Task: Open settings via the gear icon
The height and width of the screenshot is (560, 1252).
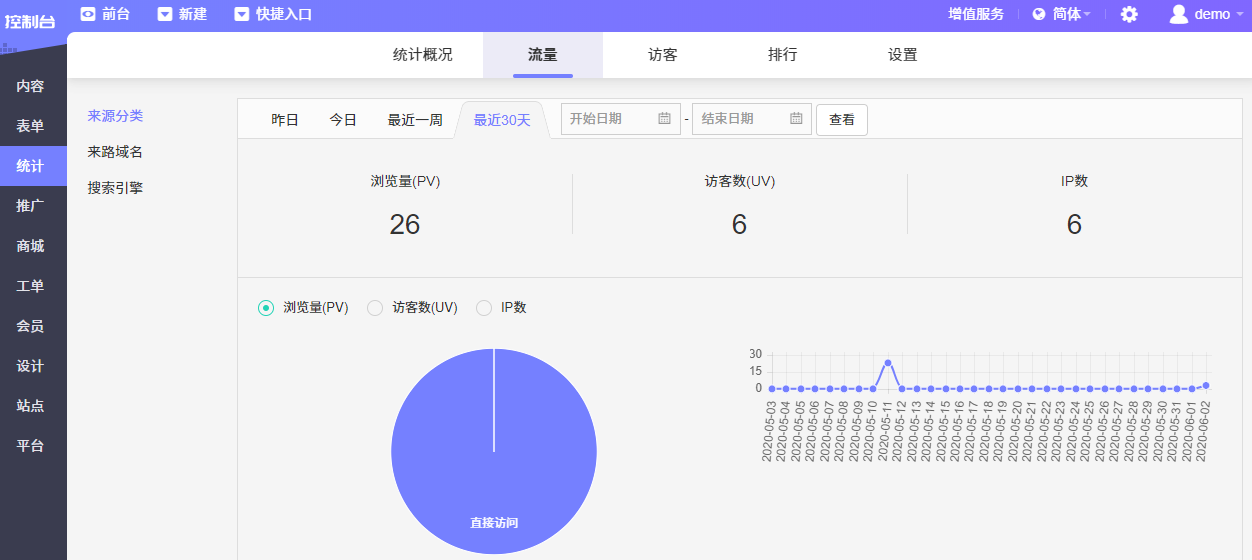Action: pos(1129,14)
